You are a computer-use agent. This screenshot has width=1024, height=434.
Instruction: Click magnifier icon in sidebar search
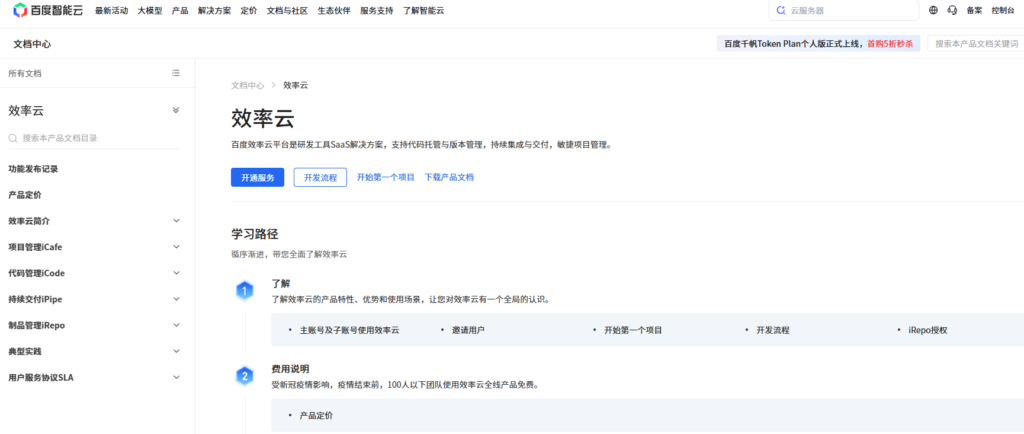(13, 138)
